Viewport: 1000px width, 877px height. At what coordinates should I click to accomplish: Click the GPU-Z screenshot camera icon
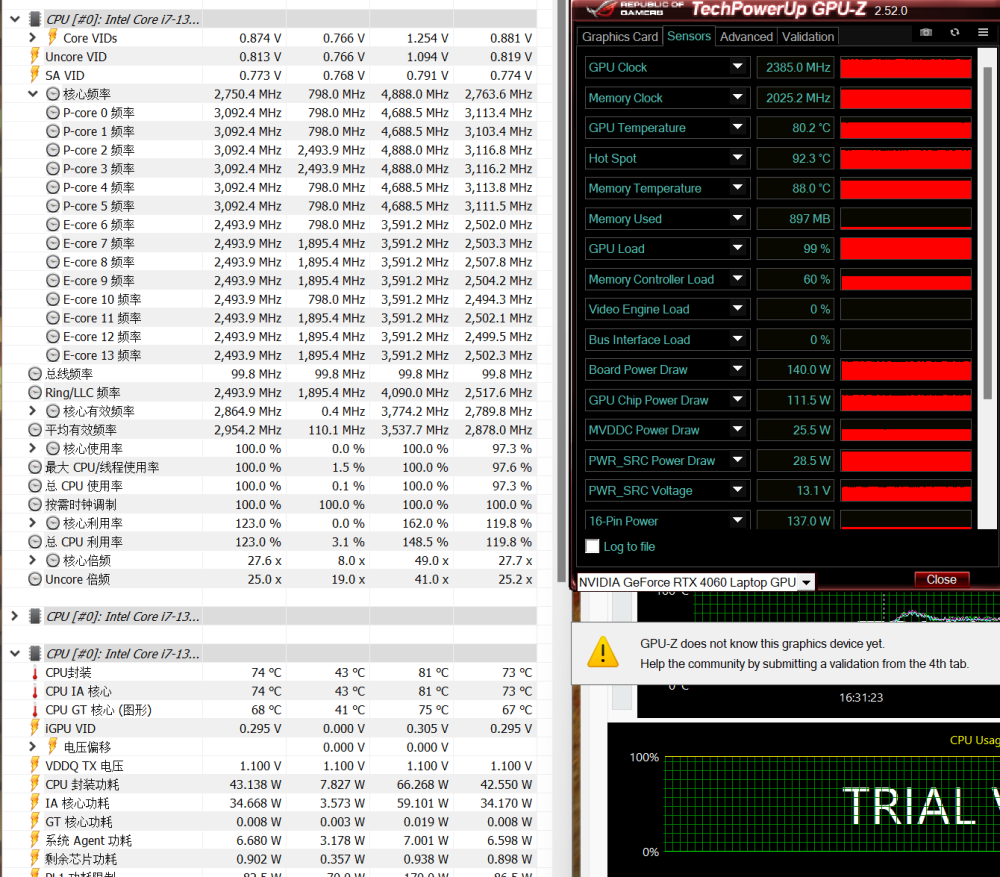point(926,32)
